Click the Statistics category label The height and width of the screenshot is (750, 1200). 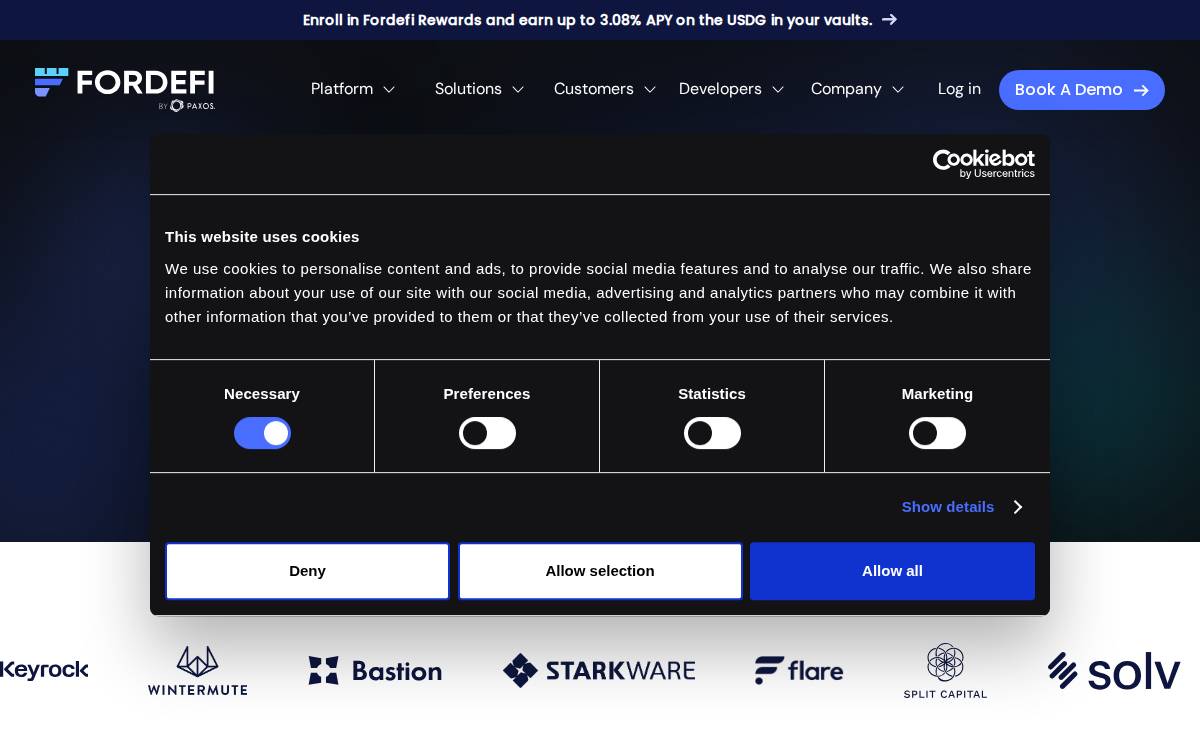click(712, 394)
